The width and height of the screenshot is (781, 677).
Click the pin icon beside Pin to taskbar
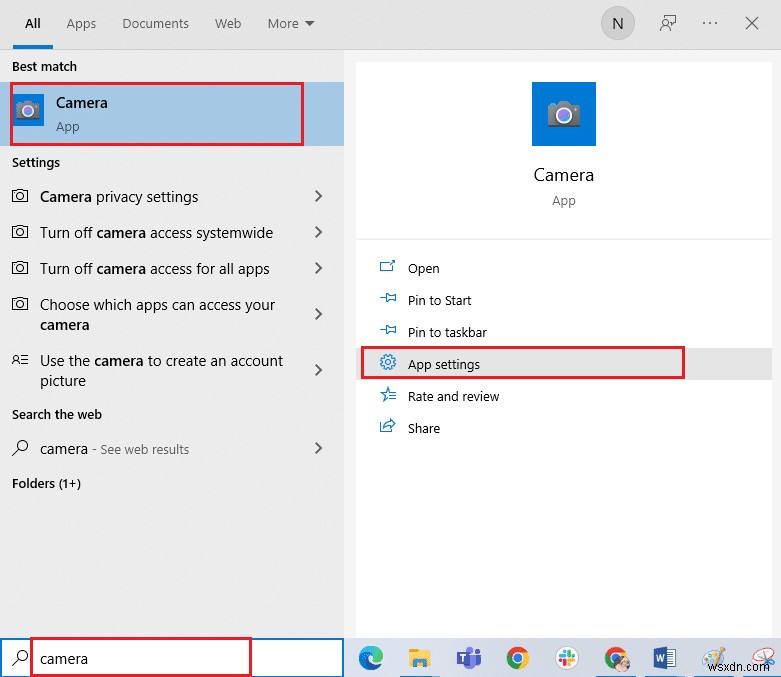[x=388, y=330]
